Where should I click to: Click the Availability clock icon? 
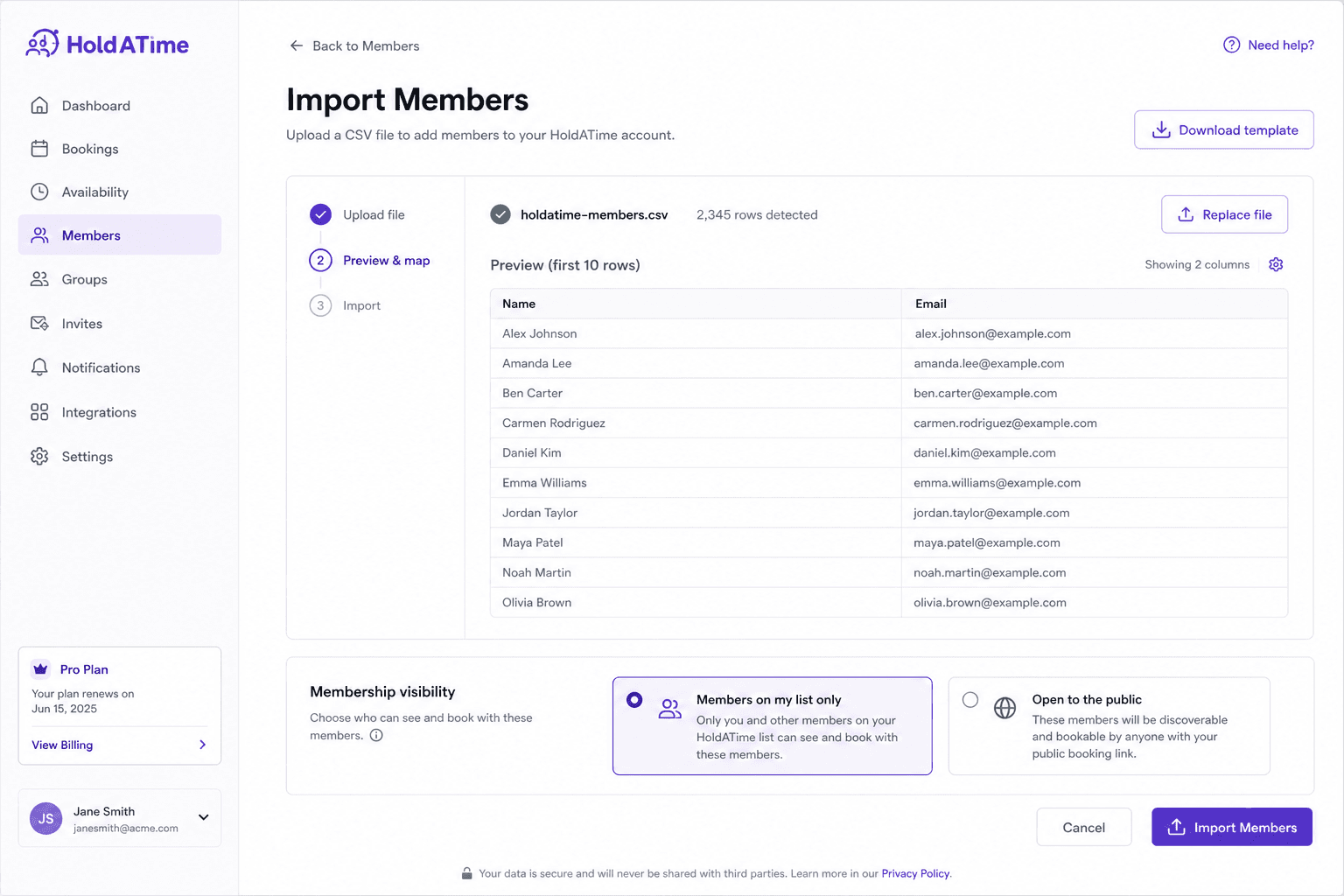(39, 192)
